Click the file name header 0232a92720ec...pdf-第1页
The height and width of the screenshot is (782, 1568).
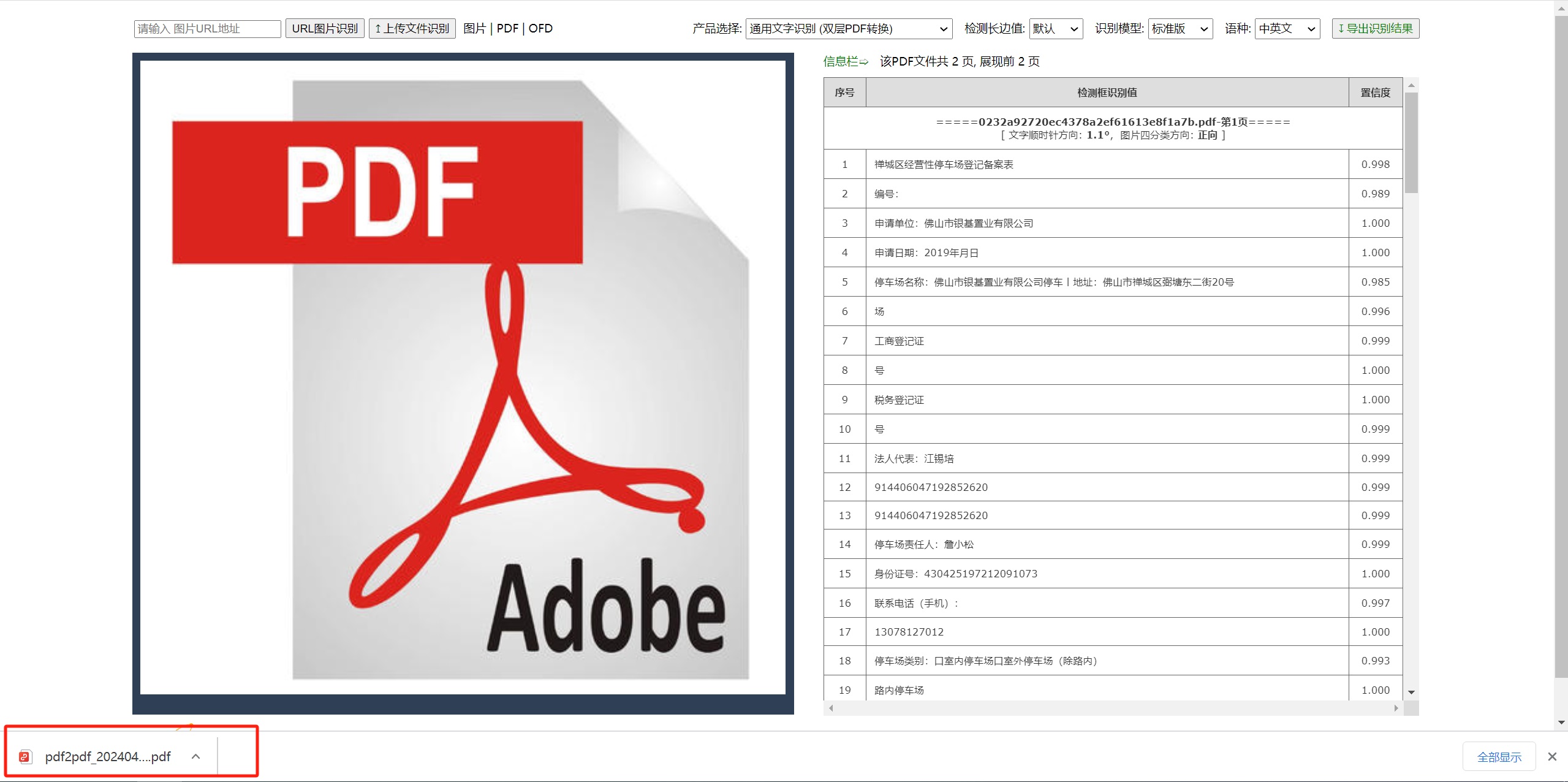1113,121
